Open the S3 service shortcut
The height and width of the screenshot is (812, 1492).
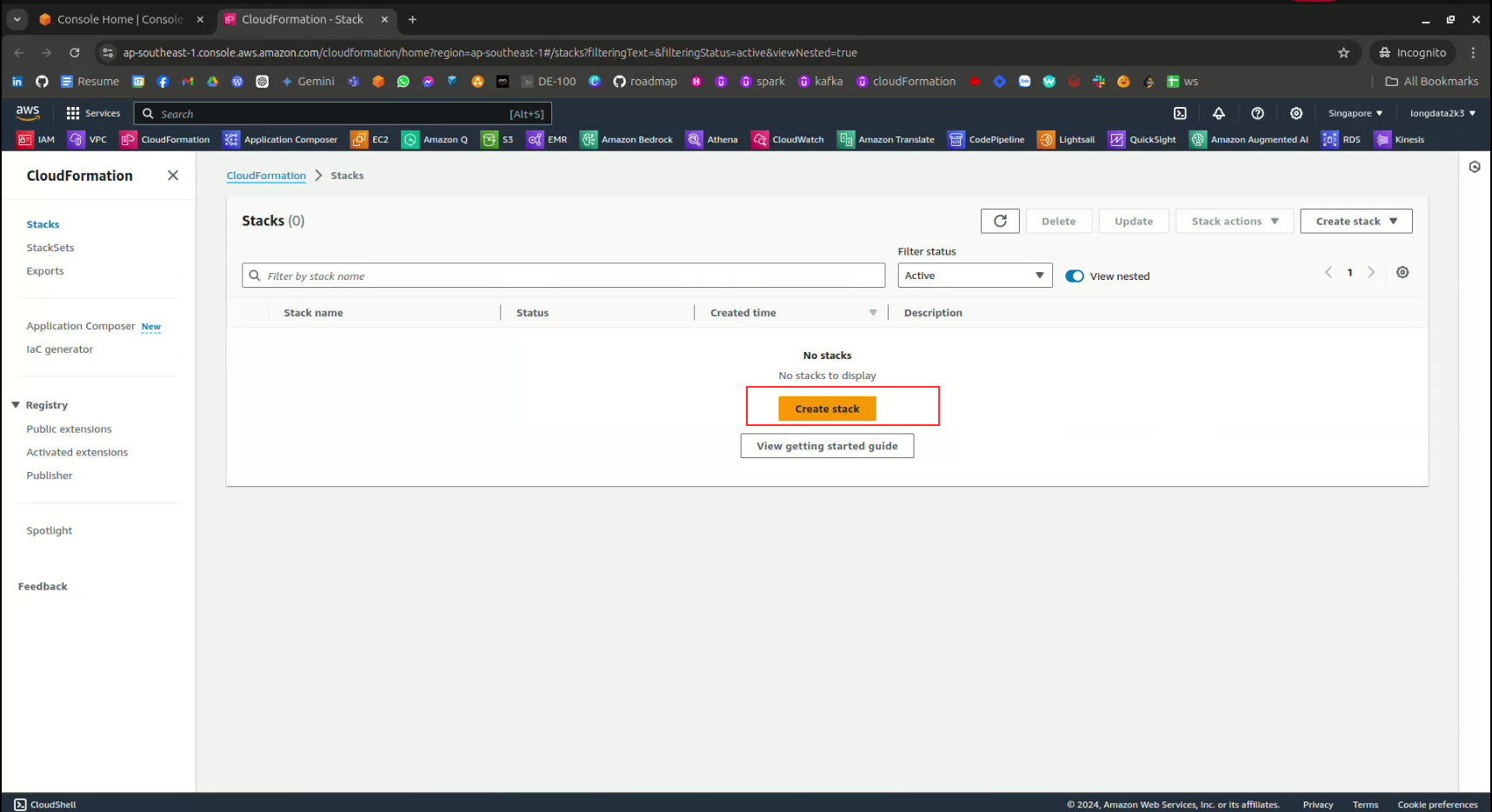point(498,139)
